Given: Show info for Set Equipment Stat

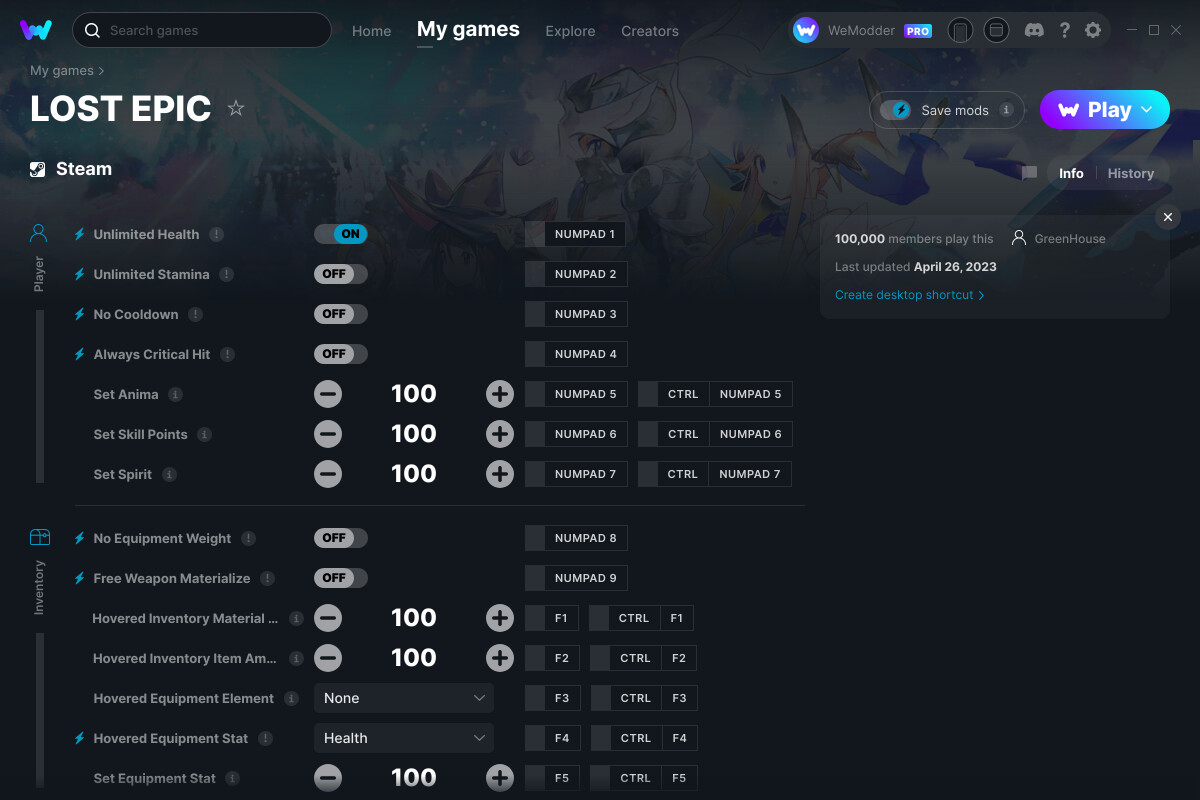Looking at the screenshot, I should [232, 778].
